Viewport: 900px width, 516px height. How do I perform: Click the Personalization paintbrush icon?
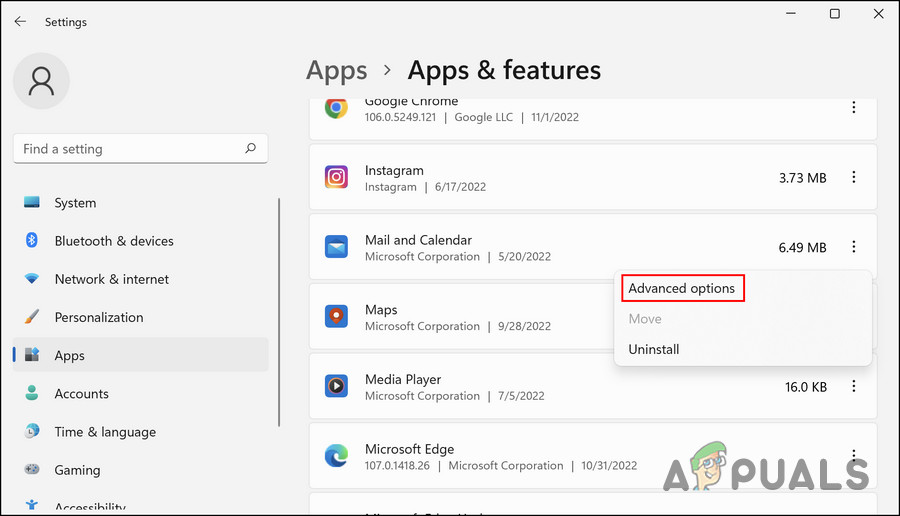tap(32, 316)
